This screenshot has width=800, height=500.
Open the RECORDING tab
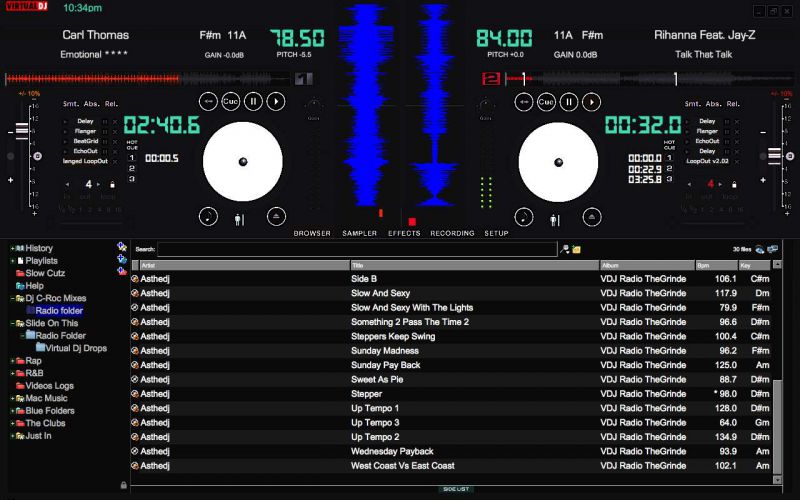click(x=452, y=233)
